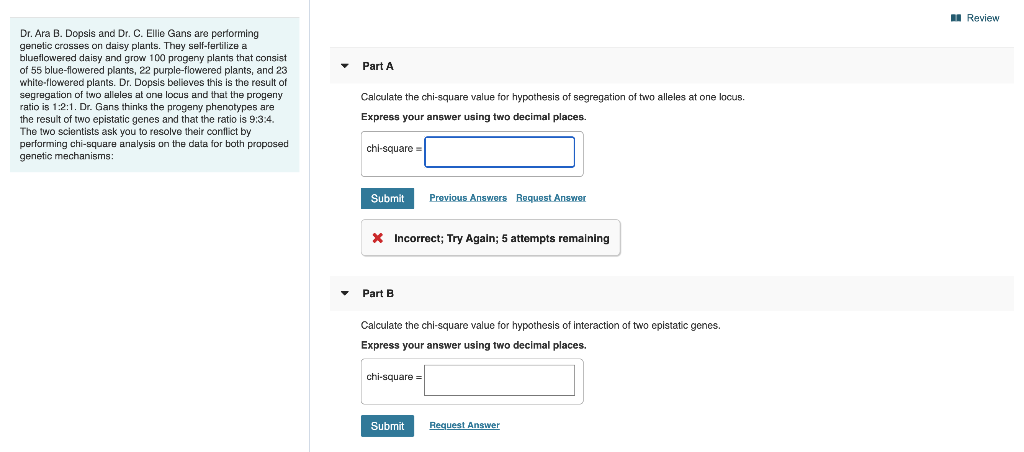Collapse the Part B section arrow
This screenshot has height=452, width=1024.
pos(345,293)
